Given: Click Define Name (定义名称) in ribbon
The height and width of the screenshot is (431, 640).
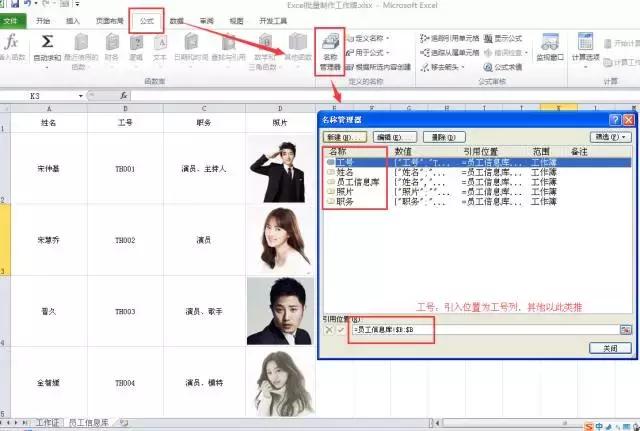Looking at the screenshot, I should [367, 38].
